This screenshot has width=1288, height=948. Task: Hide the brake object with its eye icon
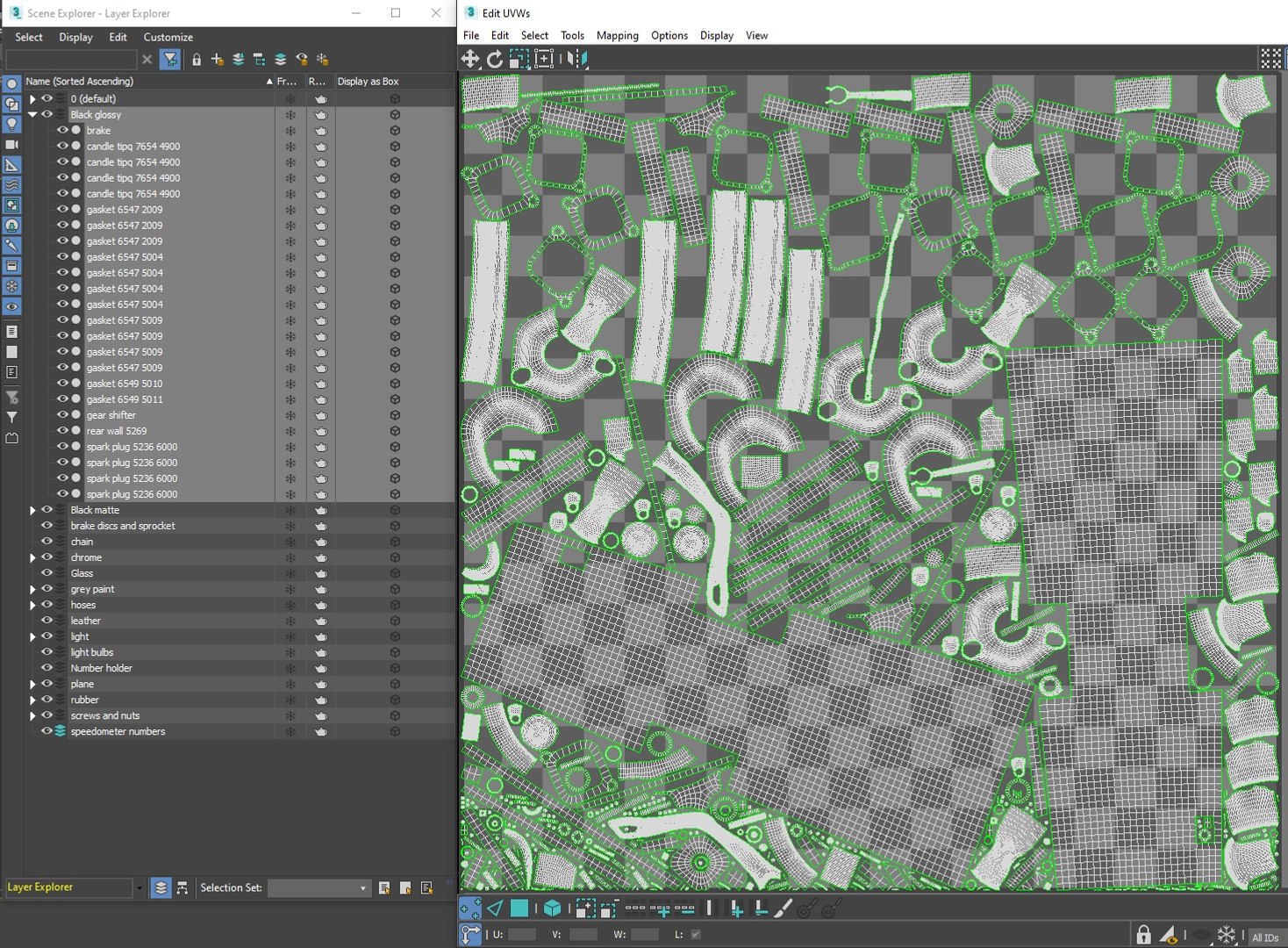pos(62,130)
